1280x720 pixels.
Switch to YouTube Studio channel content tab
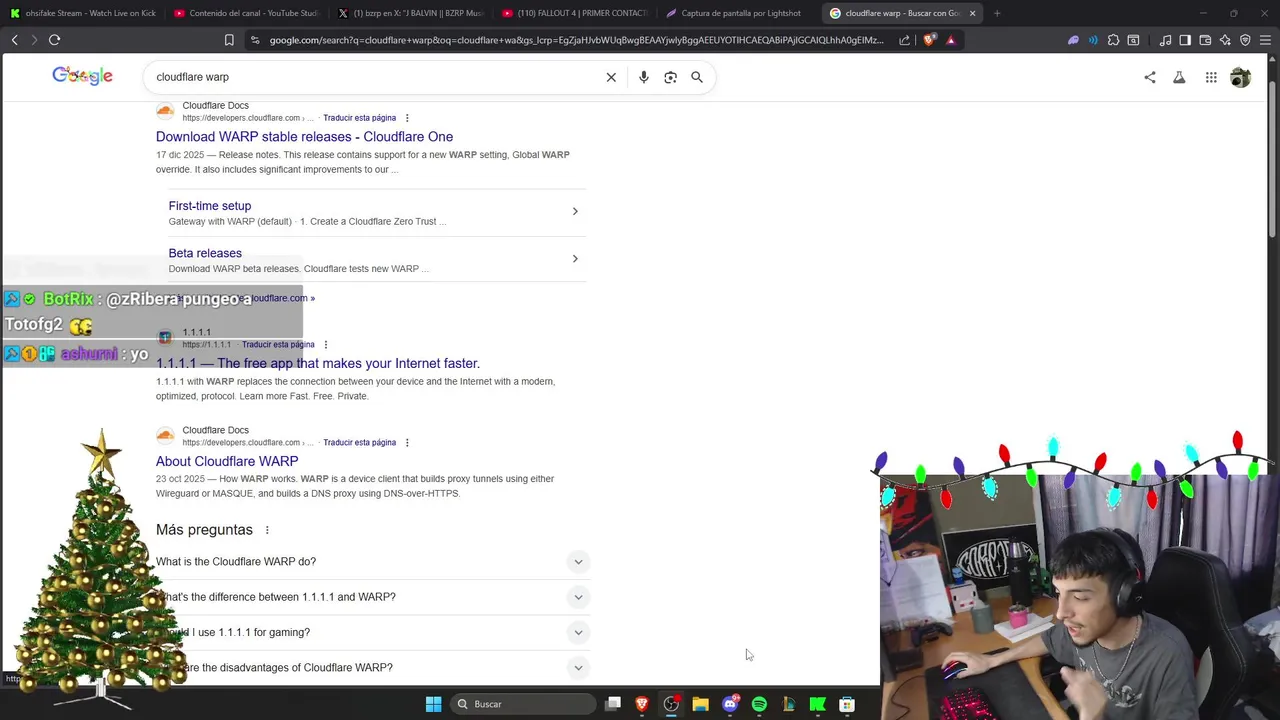(246, 13)
